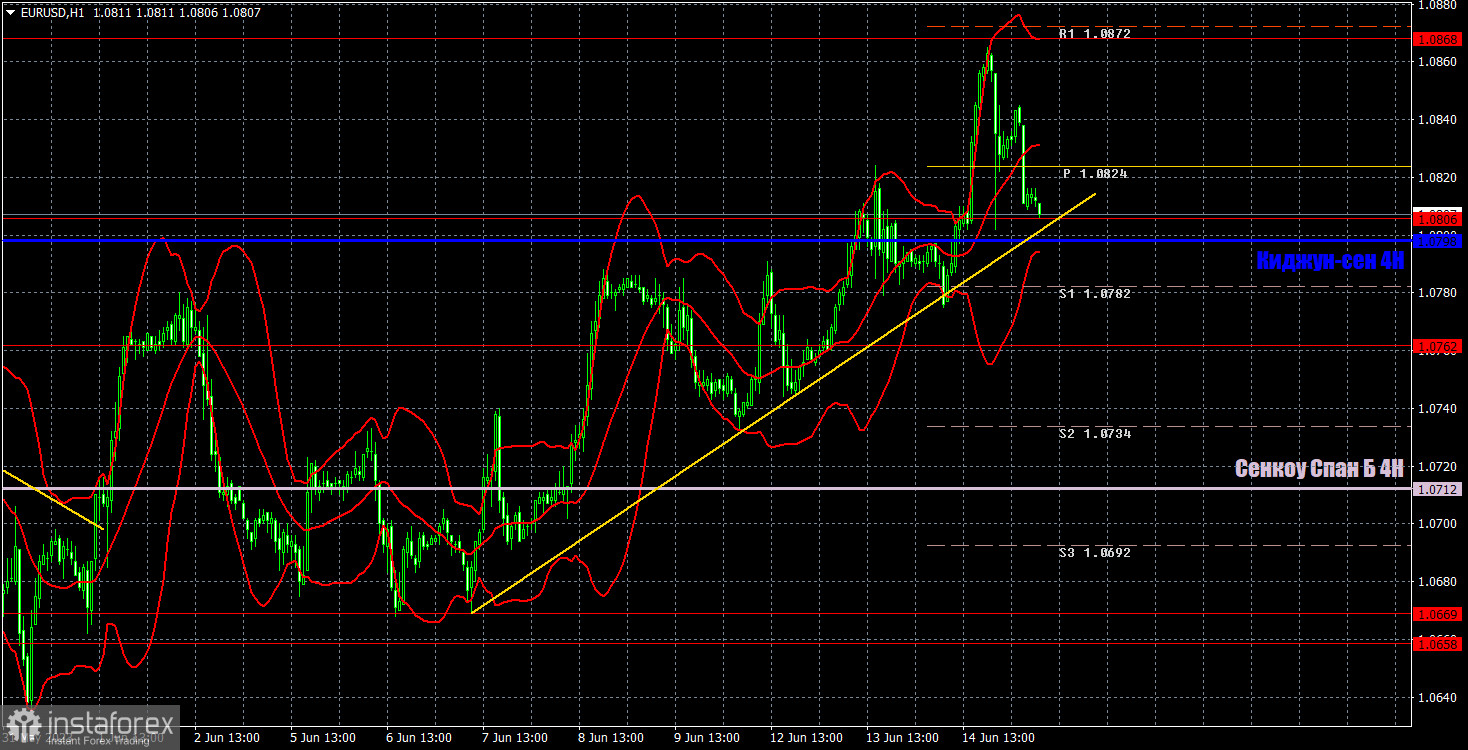This screenshot has width=1468, height=750.
Task: Select the S3 1.0692 support label
Action: (x=1095, y=552)
